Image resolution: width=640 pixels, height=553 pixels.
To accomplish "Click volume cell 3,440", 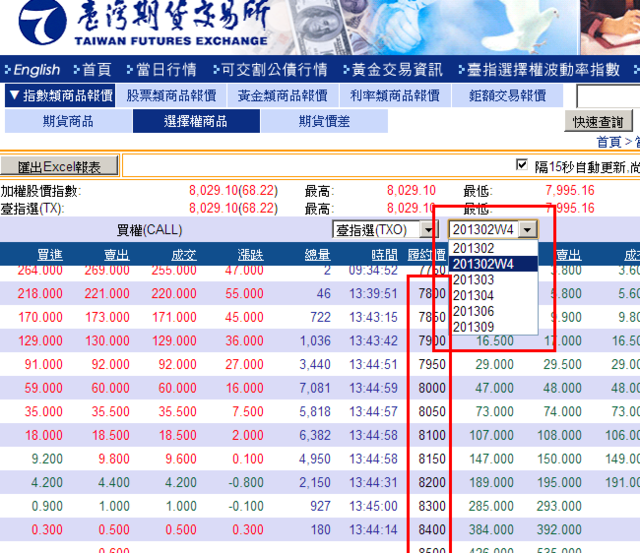I will [x=315, y=364].
